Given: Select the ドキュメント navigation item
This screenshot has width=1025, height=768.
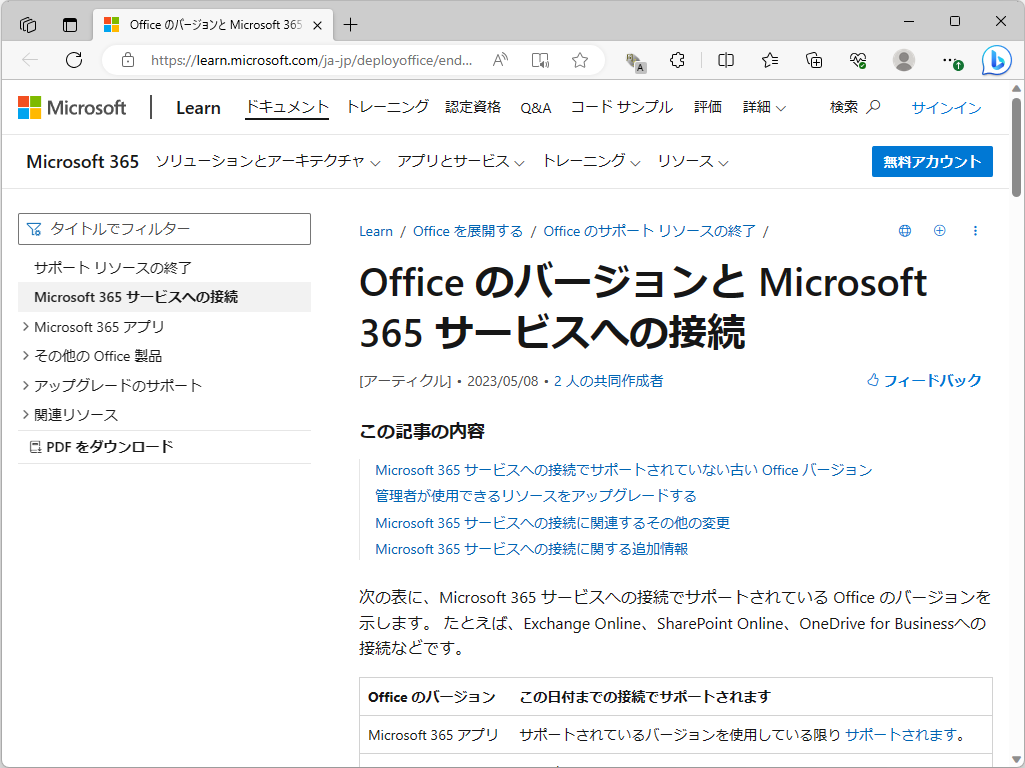Looking at the screenshot, I should (x=286, y=107).
